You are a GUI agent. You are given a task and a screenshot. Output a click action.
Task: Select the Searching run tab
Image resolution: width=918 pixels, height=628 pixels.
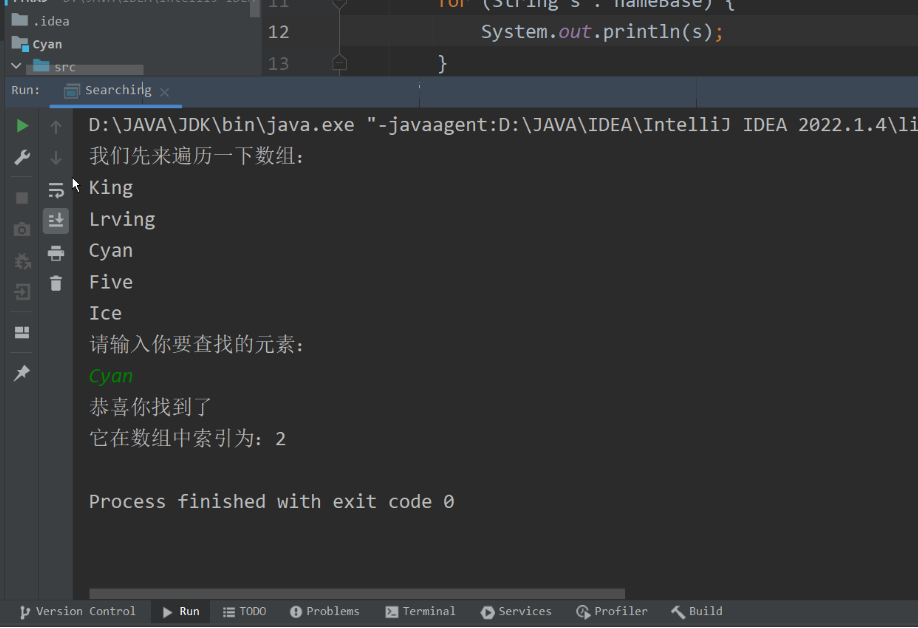118,90
